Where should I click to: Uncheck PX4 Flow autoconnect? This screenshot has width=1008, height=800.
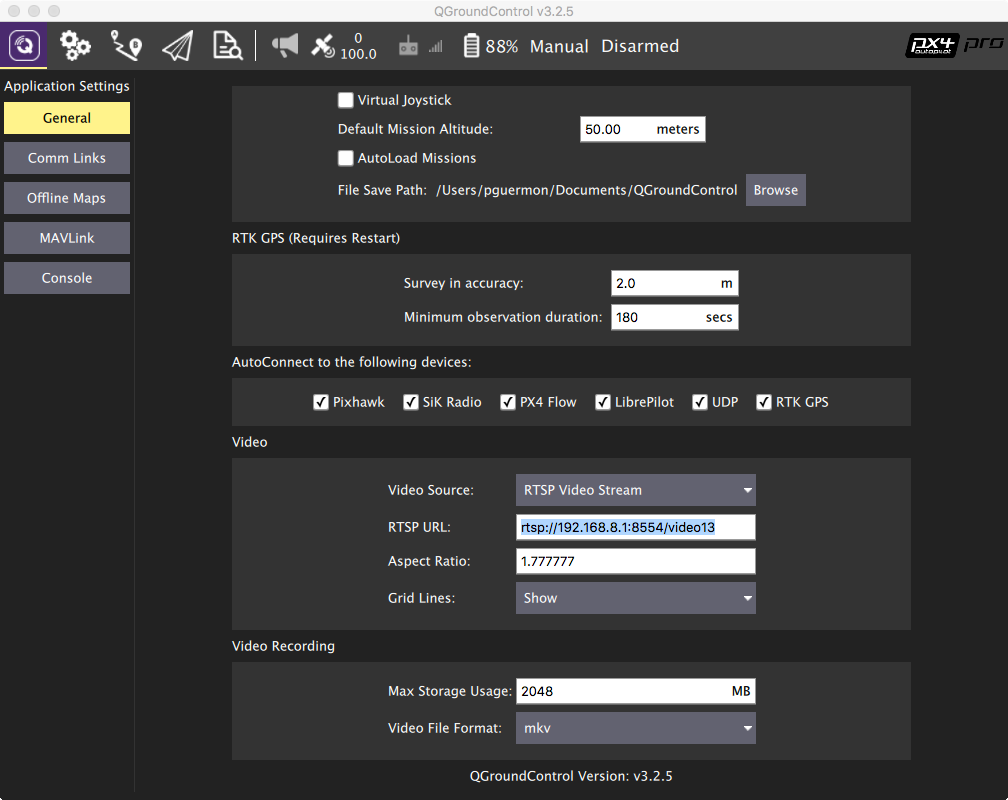point(508,402)
